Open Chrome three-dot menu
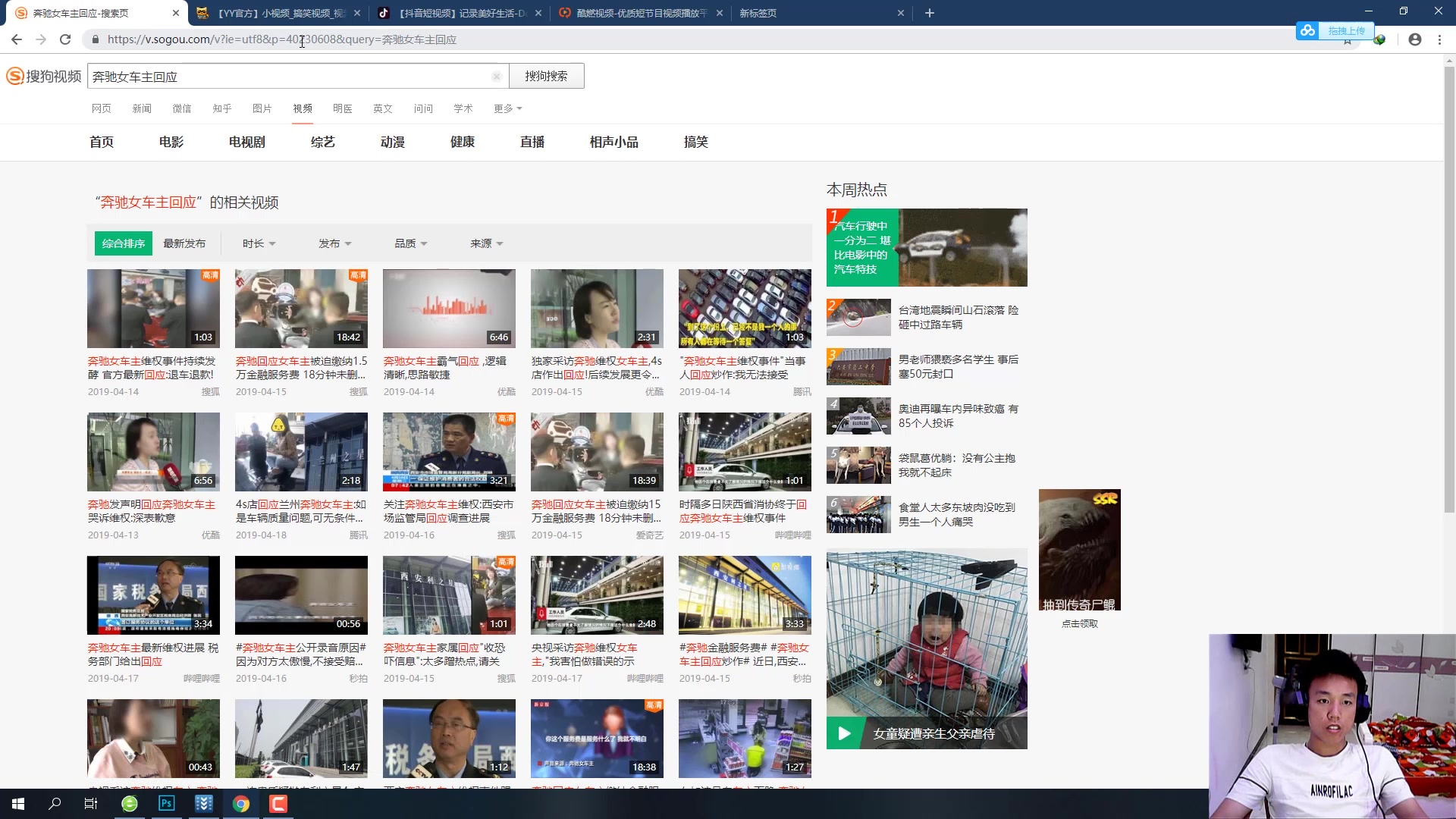 pos(1439,39)
